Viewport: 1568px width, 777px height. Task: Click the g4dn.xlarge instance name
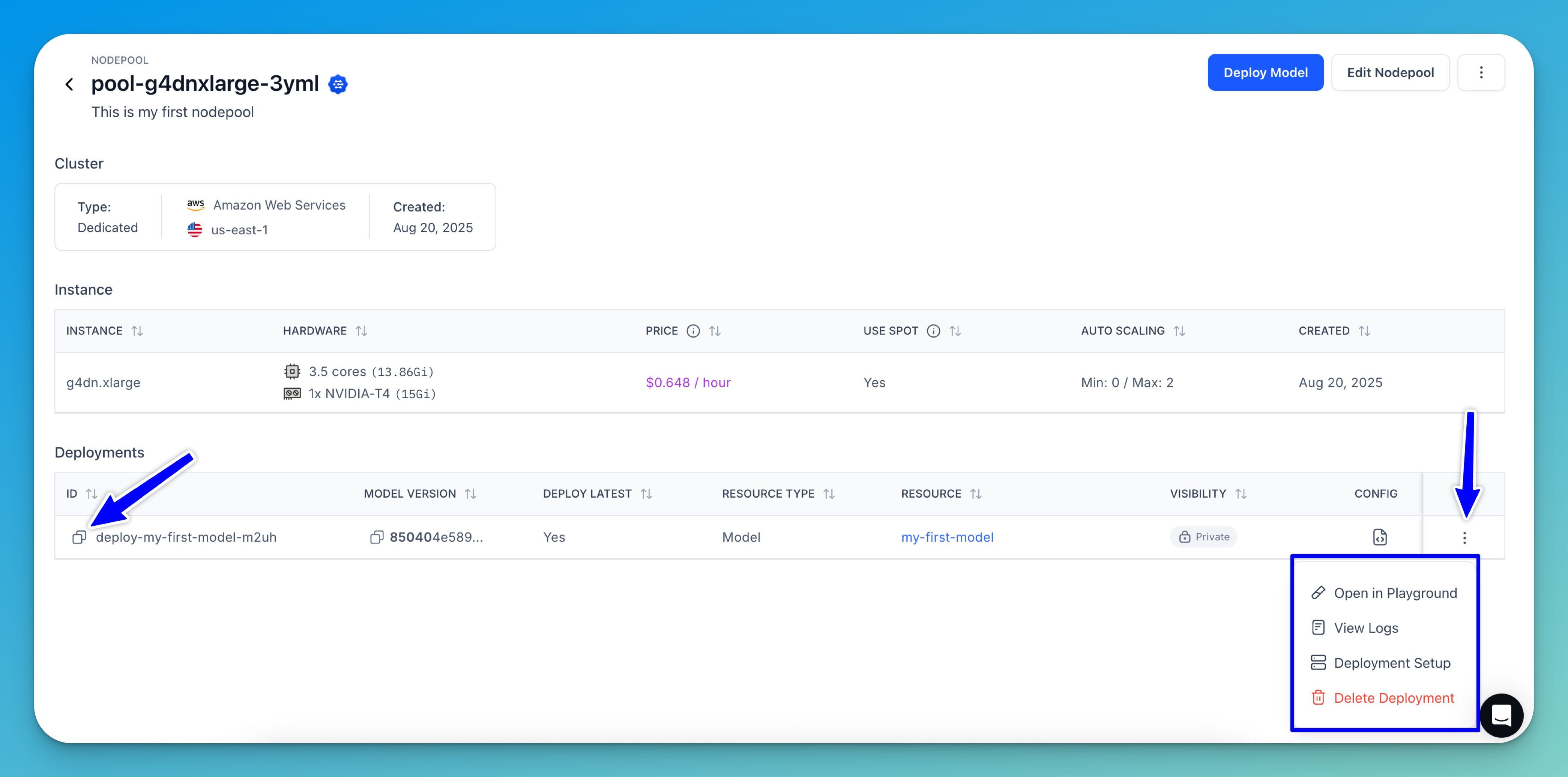click(104, 383)
